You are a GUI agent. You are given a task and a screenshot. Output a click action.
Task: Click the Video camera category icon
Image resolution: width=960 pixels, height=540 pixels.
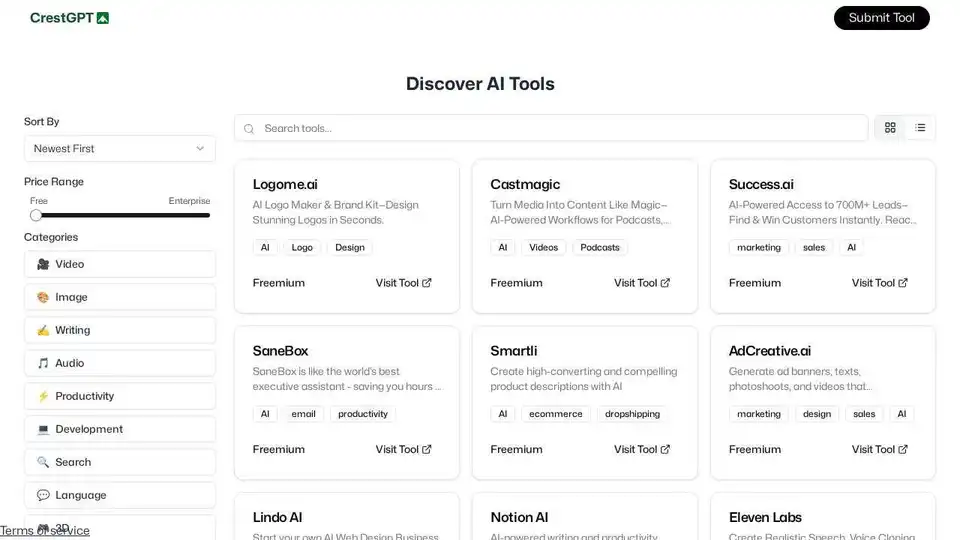tap(43, 264)
